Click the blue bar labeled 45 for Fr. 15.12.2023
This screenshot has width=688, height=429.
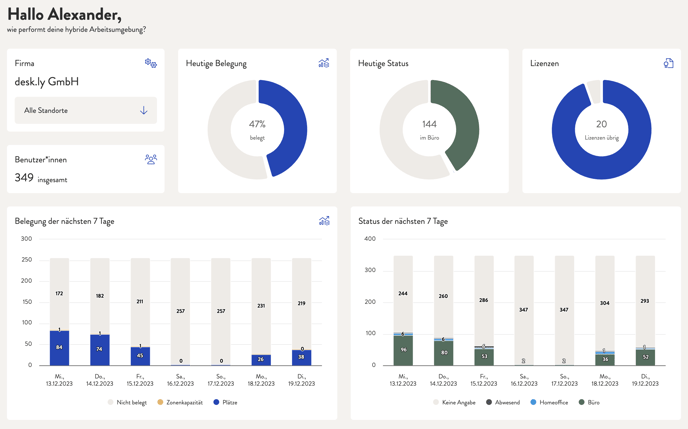point(140,356)
